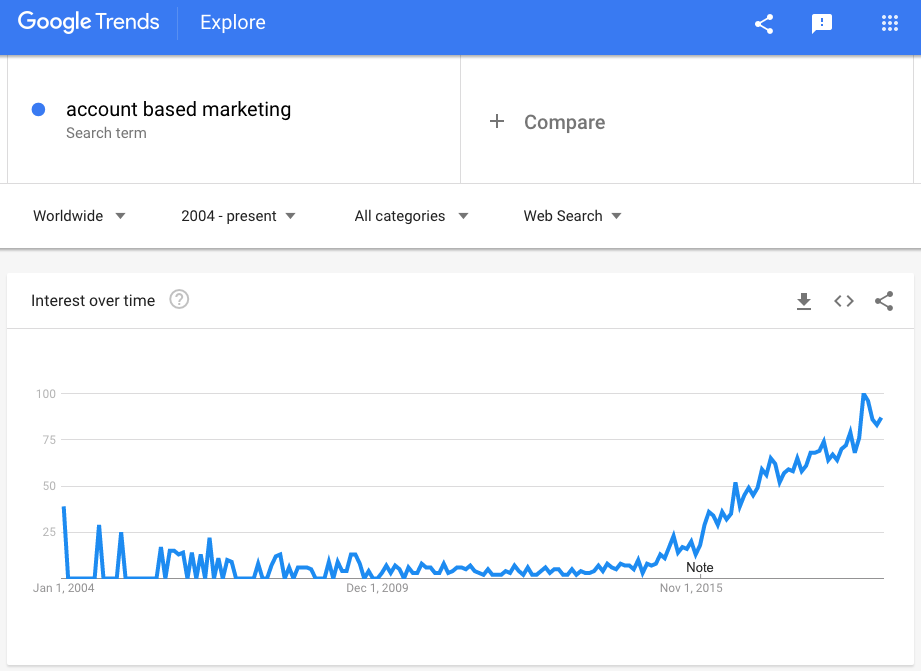This screenshot has height=671, width=921.
Task: Click the blue dot color indicator
Action: pyautogui.click(x=38, y=109)
